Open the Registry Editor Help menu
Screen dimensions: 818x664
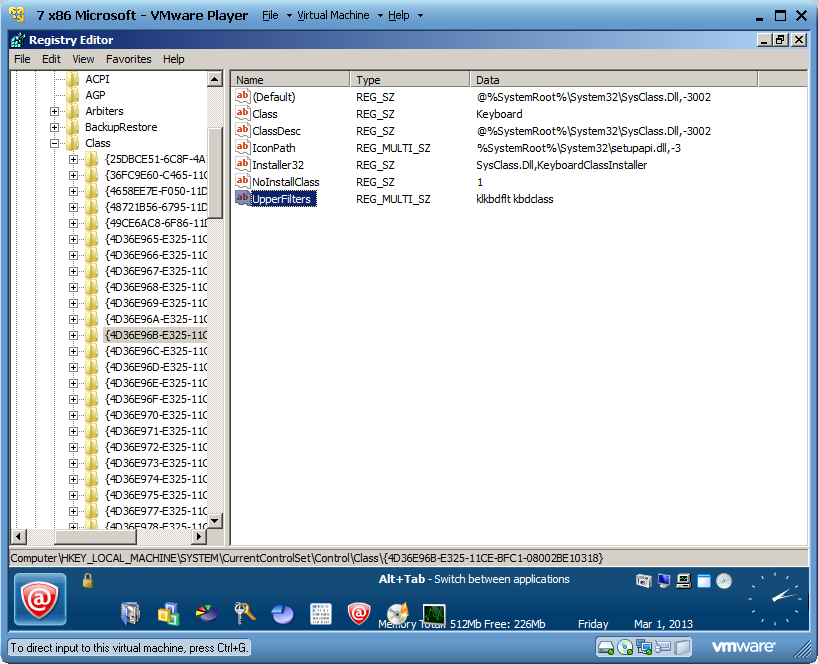pos(174,59)
